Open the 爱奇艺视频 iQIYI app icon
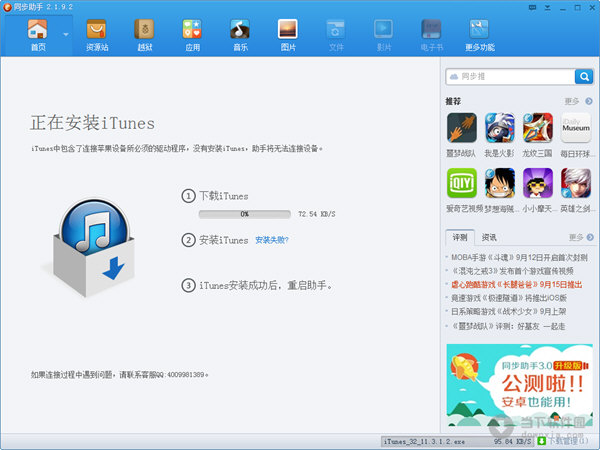This screenshot has height=450, width=600. 461,183
